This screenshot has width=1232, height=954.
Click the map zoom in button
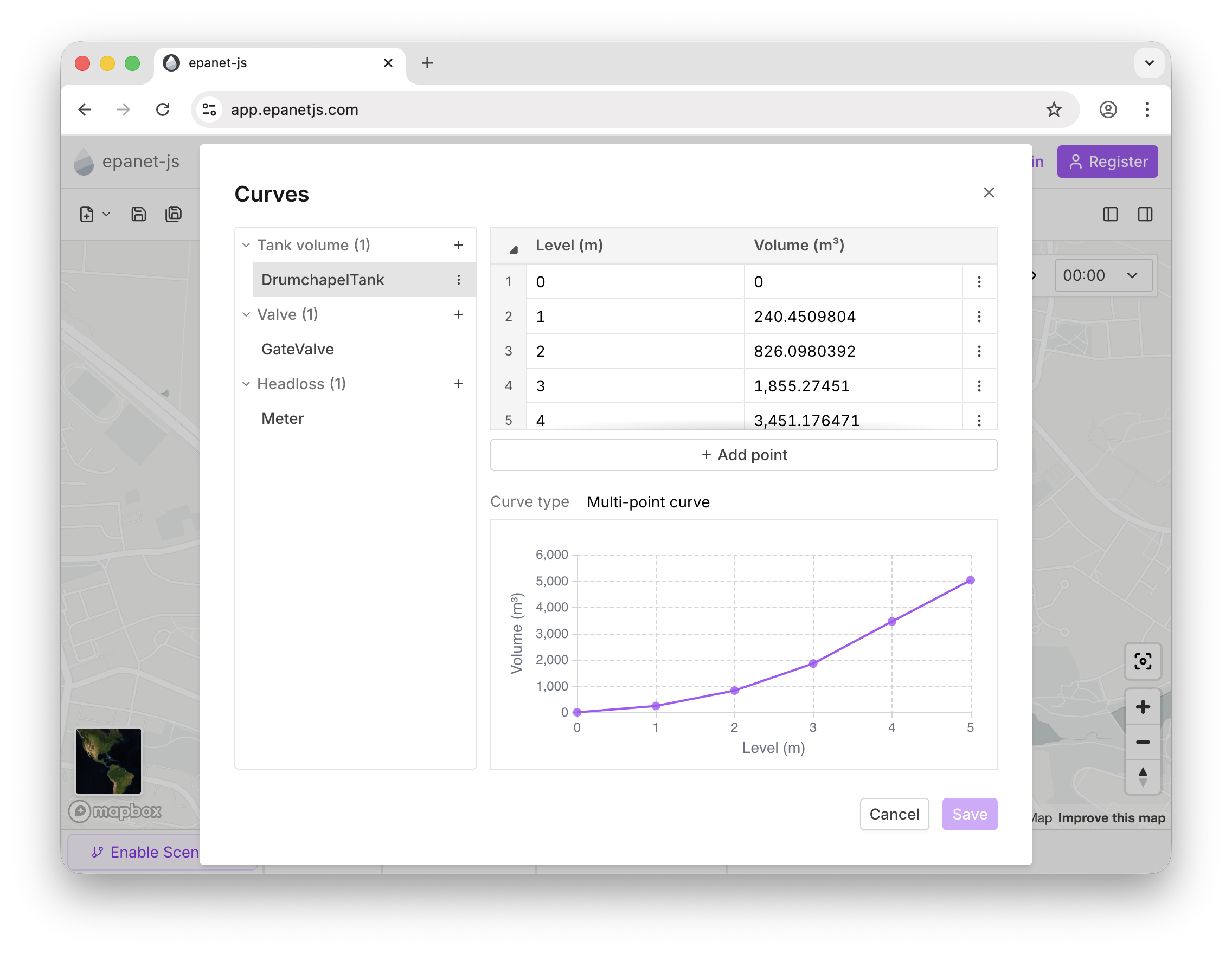tap(1143, 707)
